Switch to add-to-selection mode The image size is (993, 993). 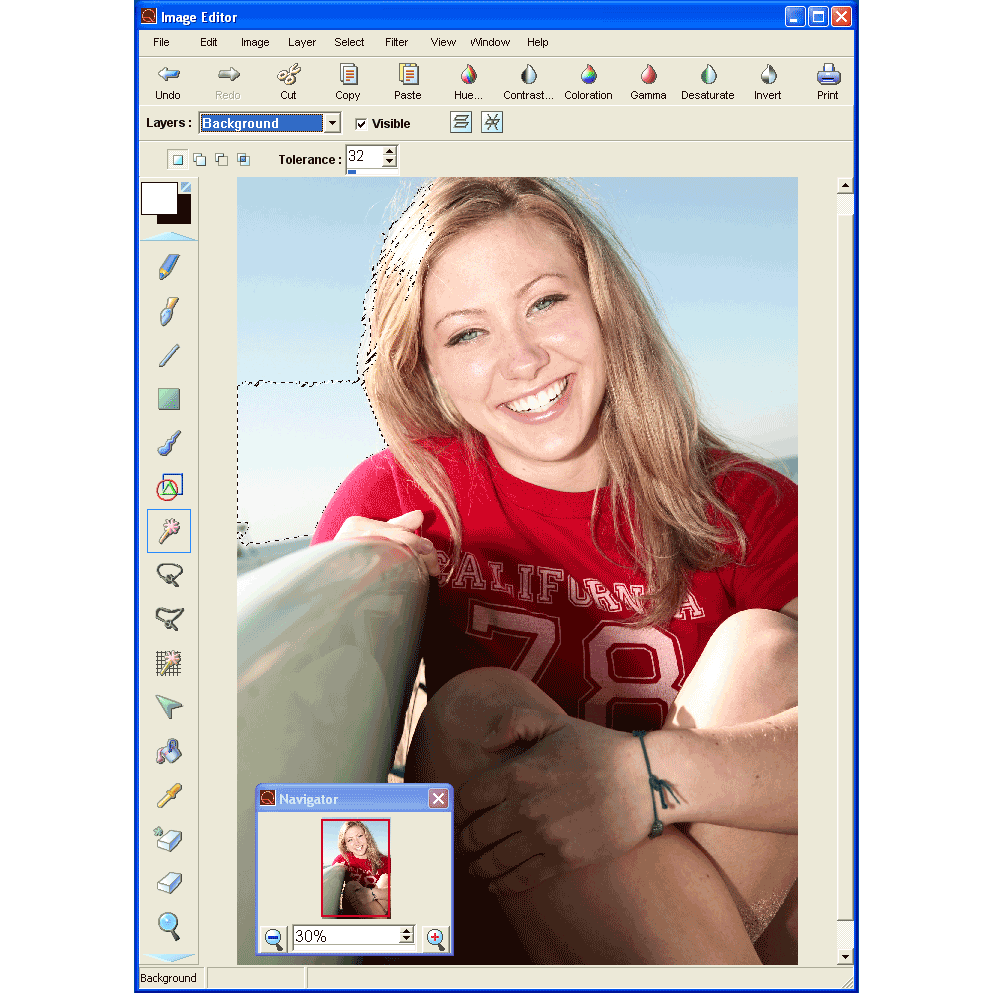(199, 158)
